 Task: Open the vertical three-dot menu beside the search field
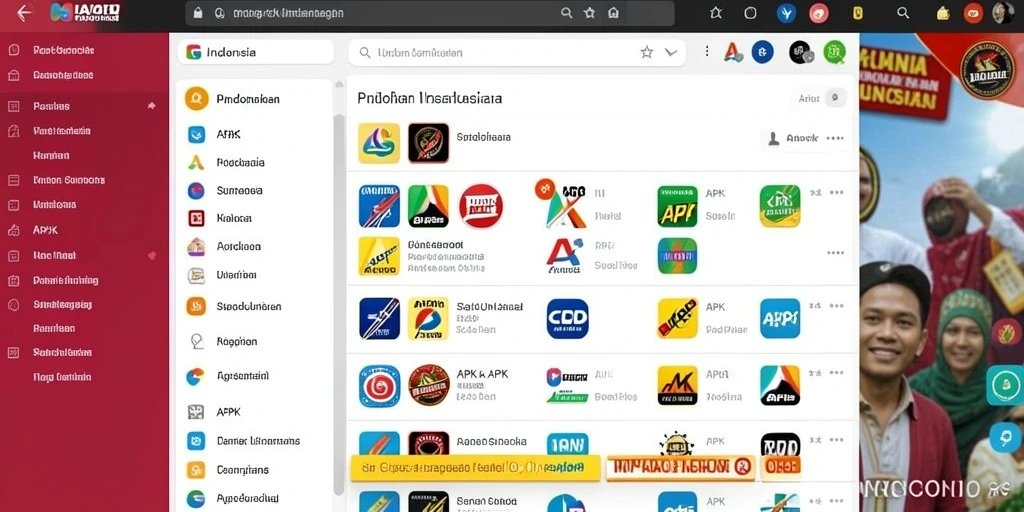pyautogui.click(x=707, y=51)
